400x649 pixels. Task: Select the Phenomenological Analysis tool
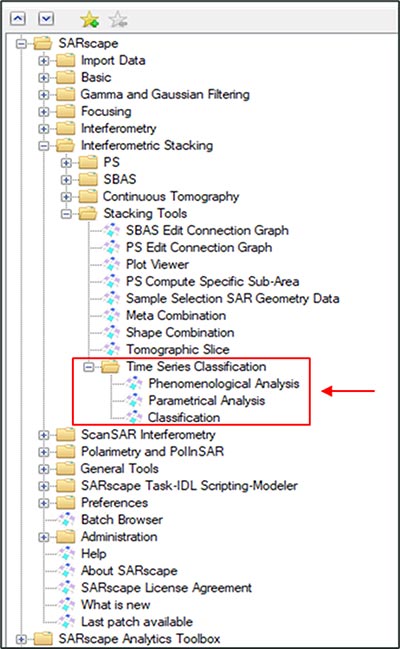(224, 383)
